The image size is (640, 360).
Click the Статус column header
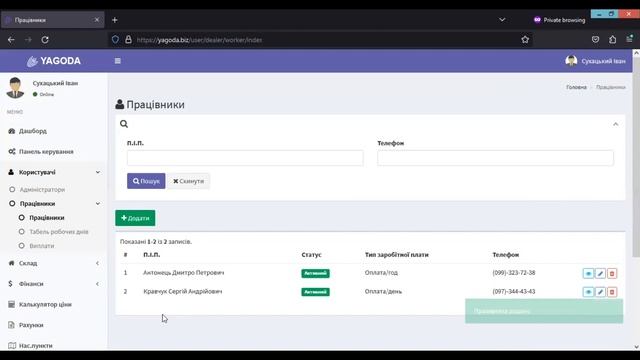click(x=311, y=254)
